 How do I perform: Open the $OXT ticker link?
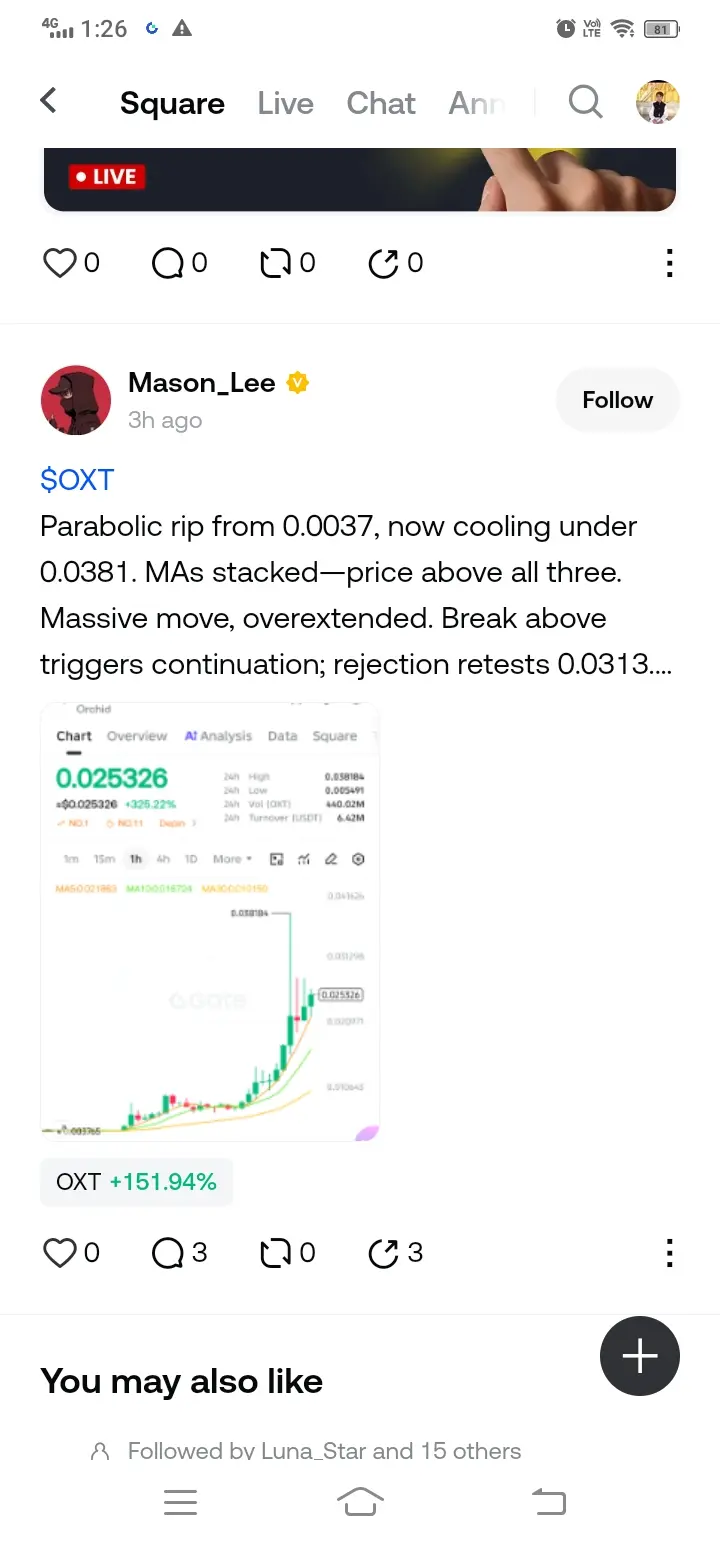(77, 480)
